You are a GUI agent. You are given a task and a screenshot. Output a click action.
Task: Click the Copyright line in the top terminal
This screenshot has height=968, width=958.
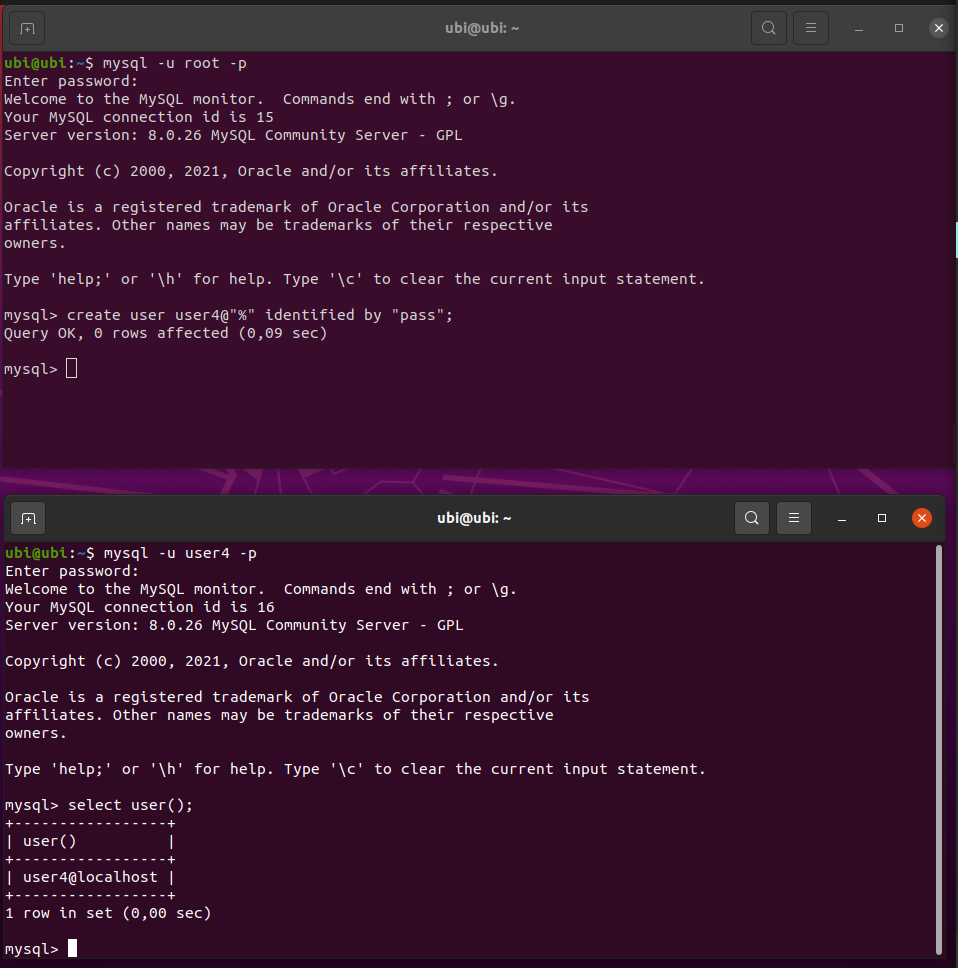point(251,172)
